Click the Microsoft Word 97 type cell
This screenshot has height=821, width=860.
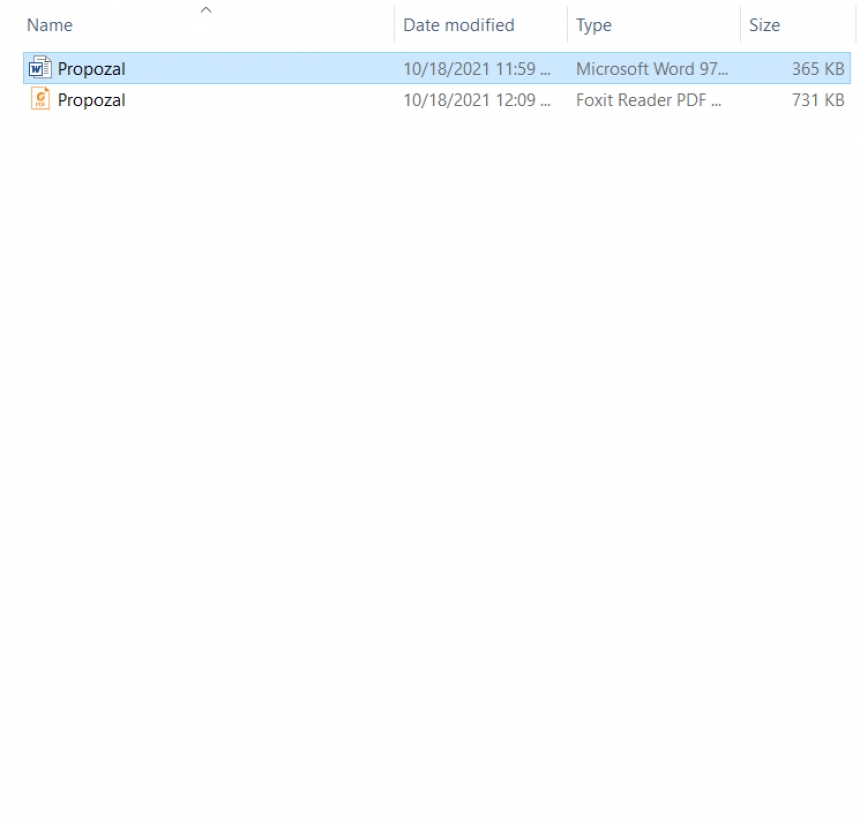(652, 69)
